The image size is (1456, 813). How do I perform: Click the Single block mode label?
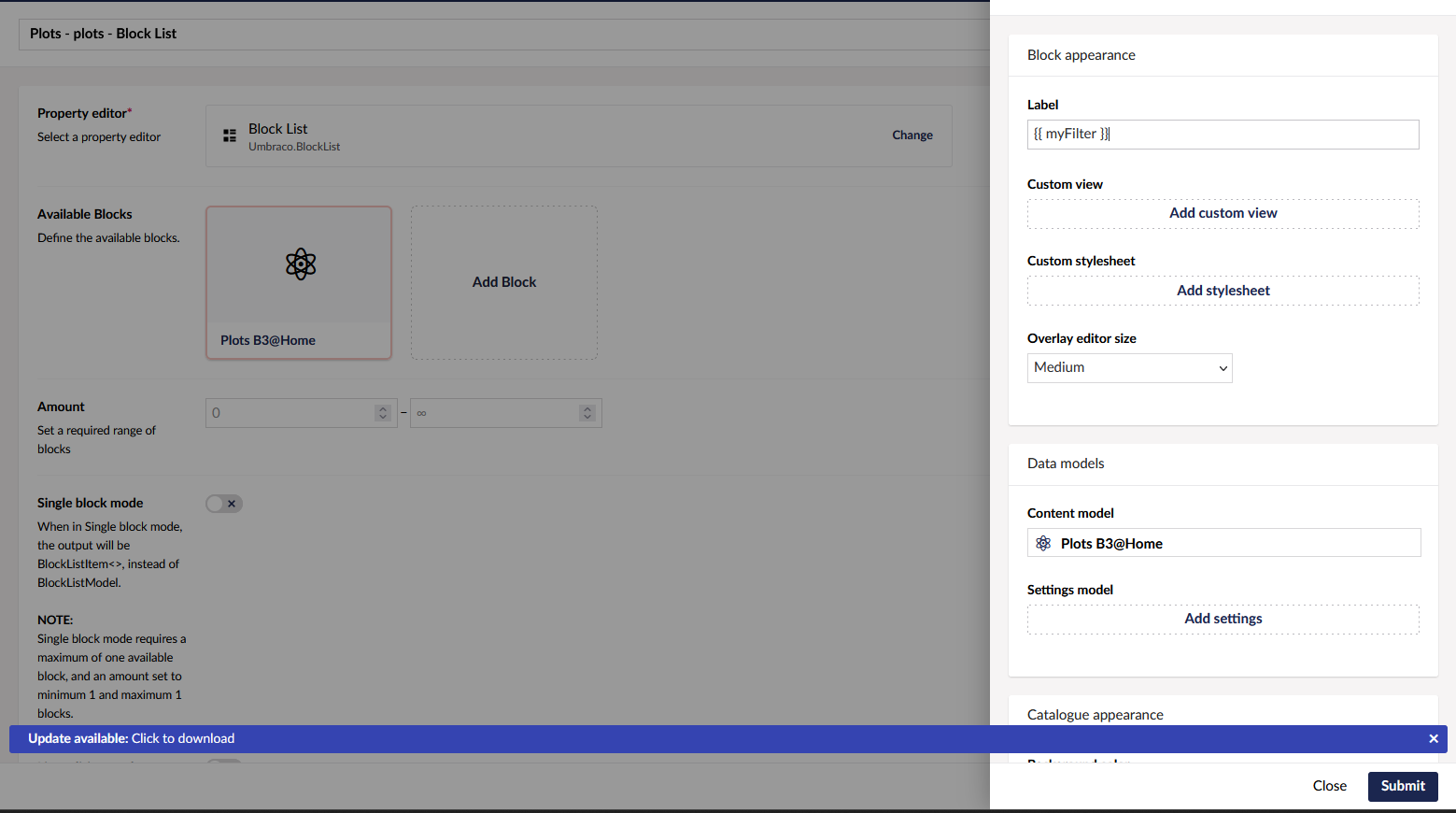(x=91, y=503)
